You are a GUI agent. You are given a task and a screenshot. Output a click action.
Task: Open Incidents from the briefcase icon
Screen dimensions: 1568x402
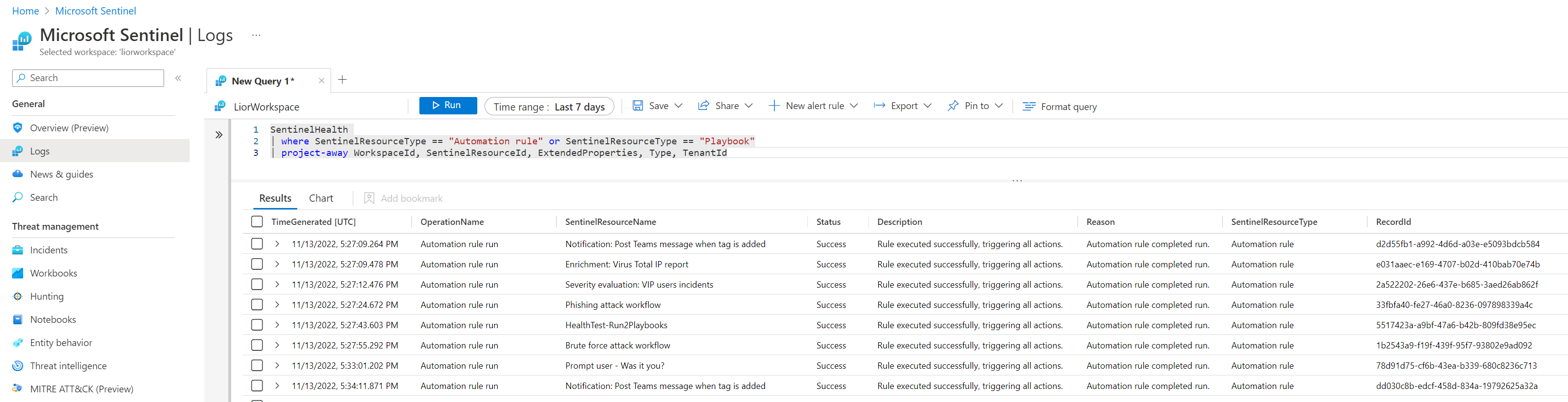click(x=18, y=250)
